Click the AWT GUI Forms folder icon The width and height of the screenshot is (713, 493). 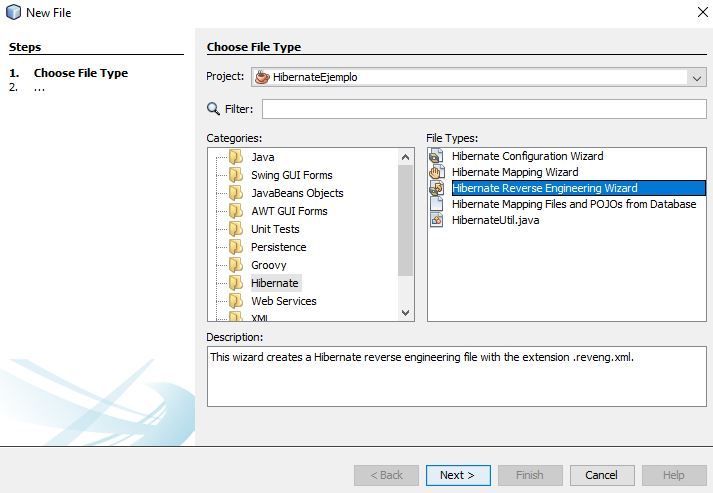click(236, 211)
